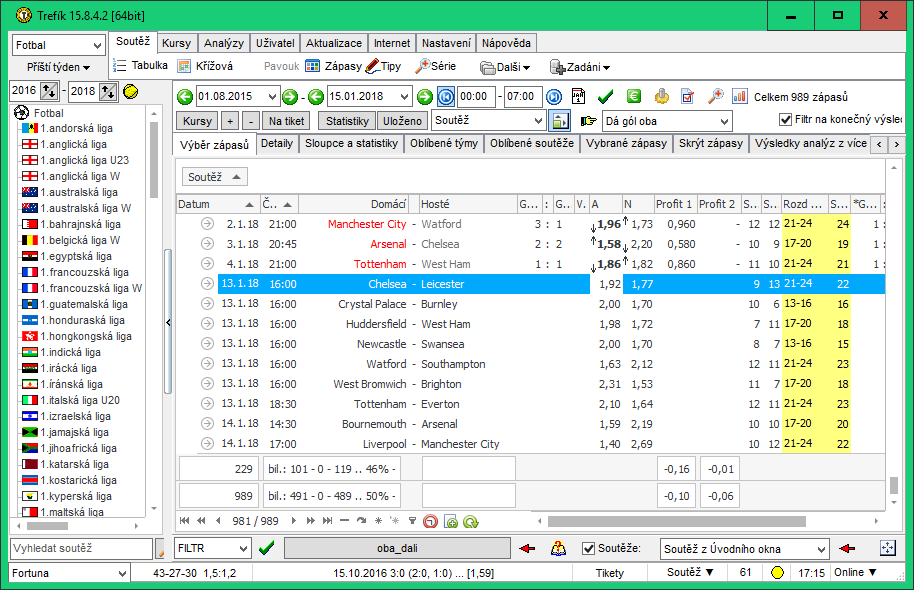The width and height of the screenshot is (914, 590).
Task: Switch to Sloupce a statistiky tab
Action: 351,143
